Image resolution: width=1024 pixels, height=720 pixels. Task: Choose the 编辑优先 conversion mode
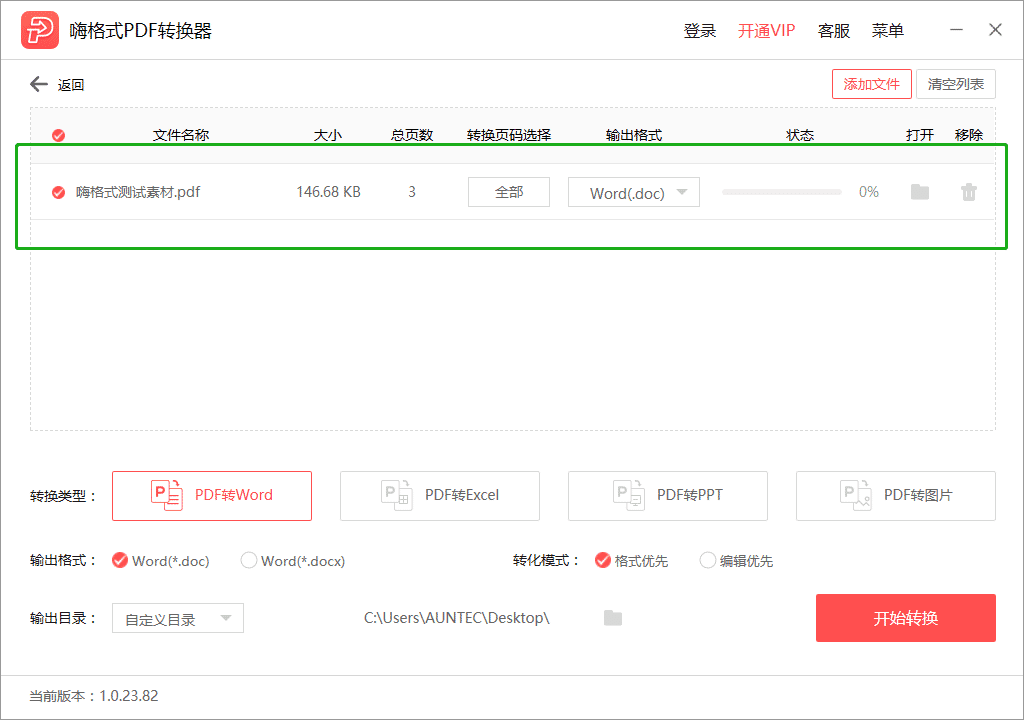(707, 561)
